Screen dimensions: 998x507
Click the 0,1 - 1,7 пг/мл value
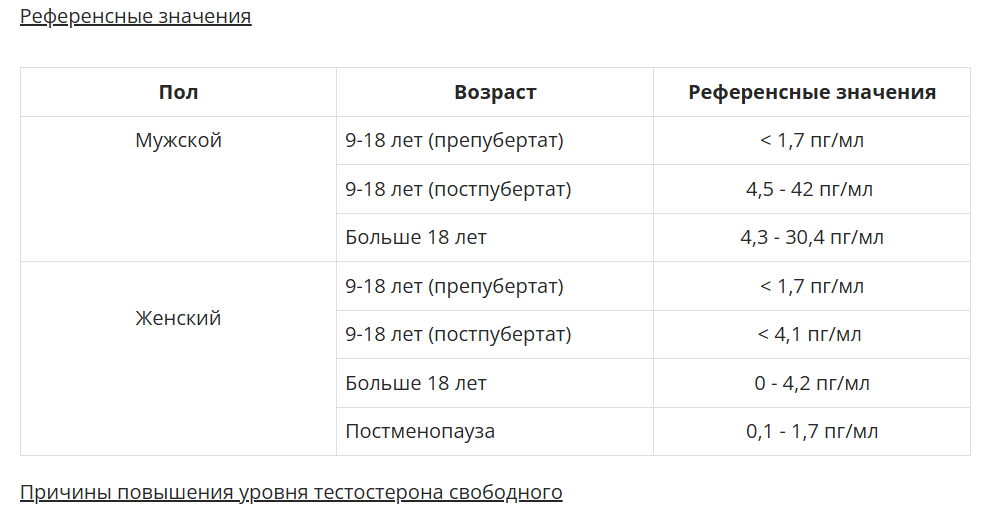[x=812, y=431]
